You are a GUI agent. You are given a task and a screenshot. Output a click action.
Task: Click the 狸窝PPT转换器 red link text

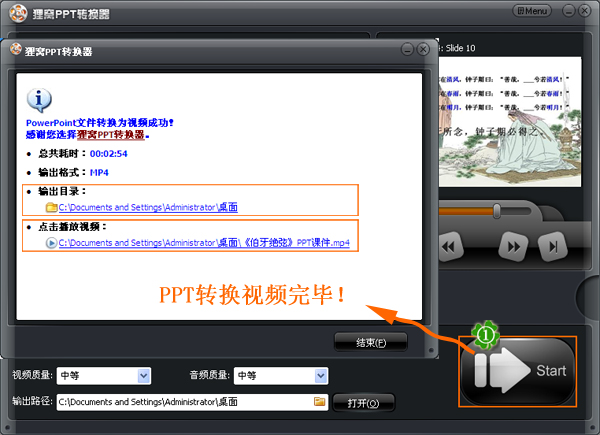click(x=111, y=135)
